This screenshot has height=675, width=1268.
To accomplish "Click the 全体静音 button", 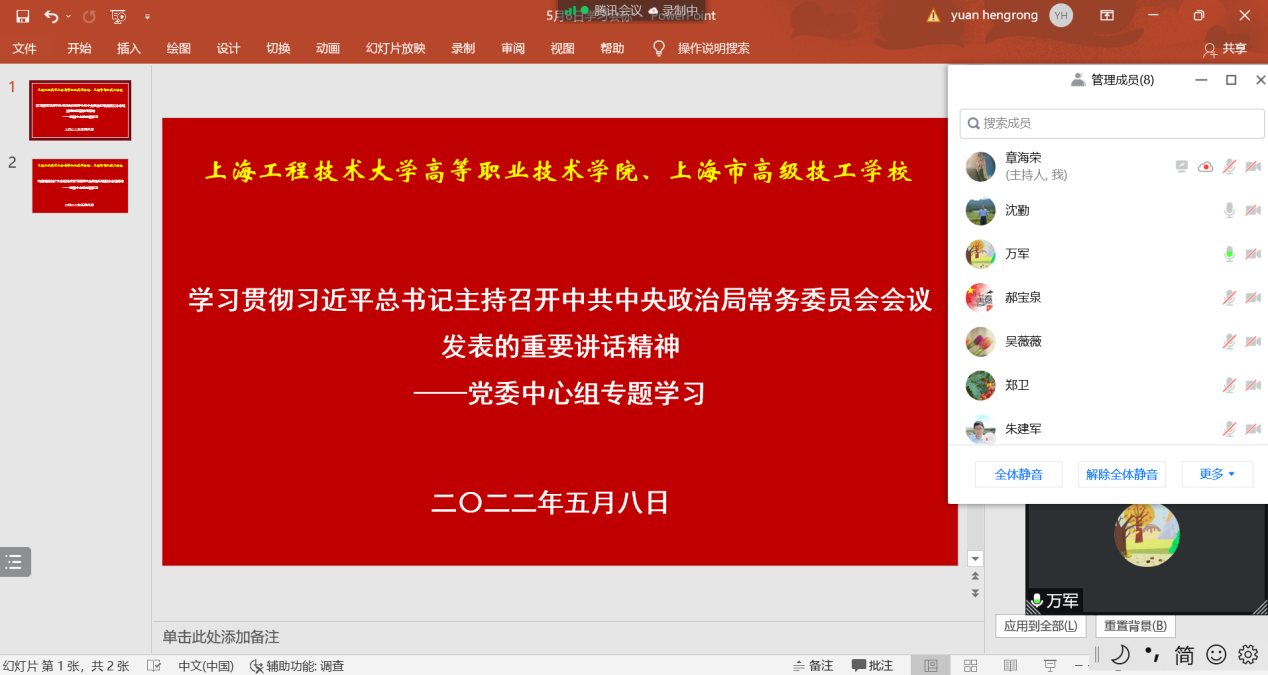I will (1018, 474).
